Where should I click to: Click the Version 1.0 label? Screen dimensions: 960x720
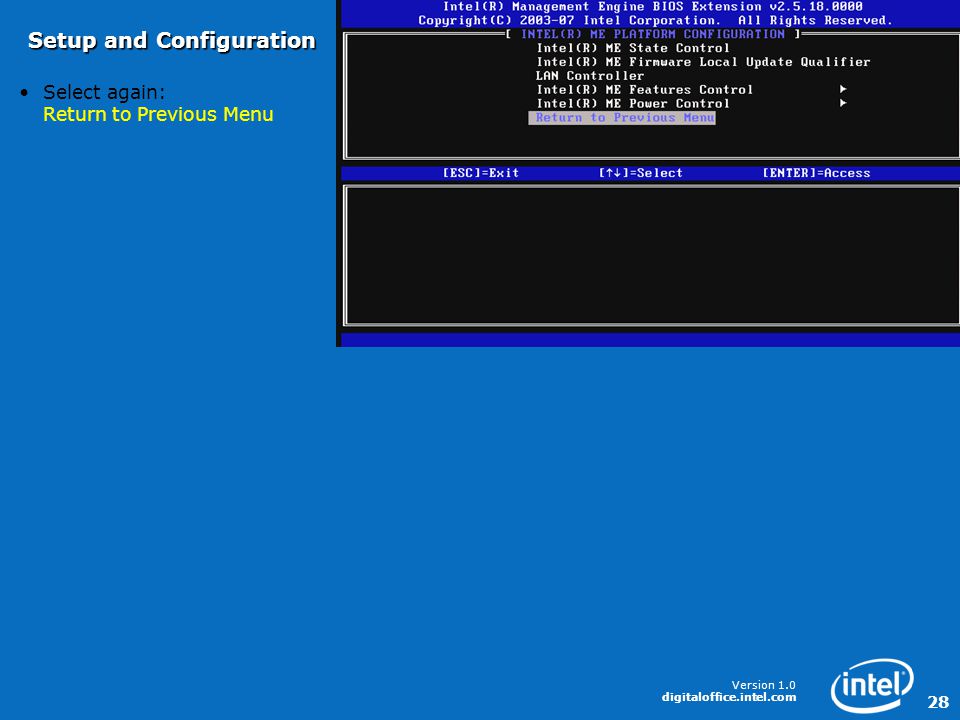pos(763,685)
